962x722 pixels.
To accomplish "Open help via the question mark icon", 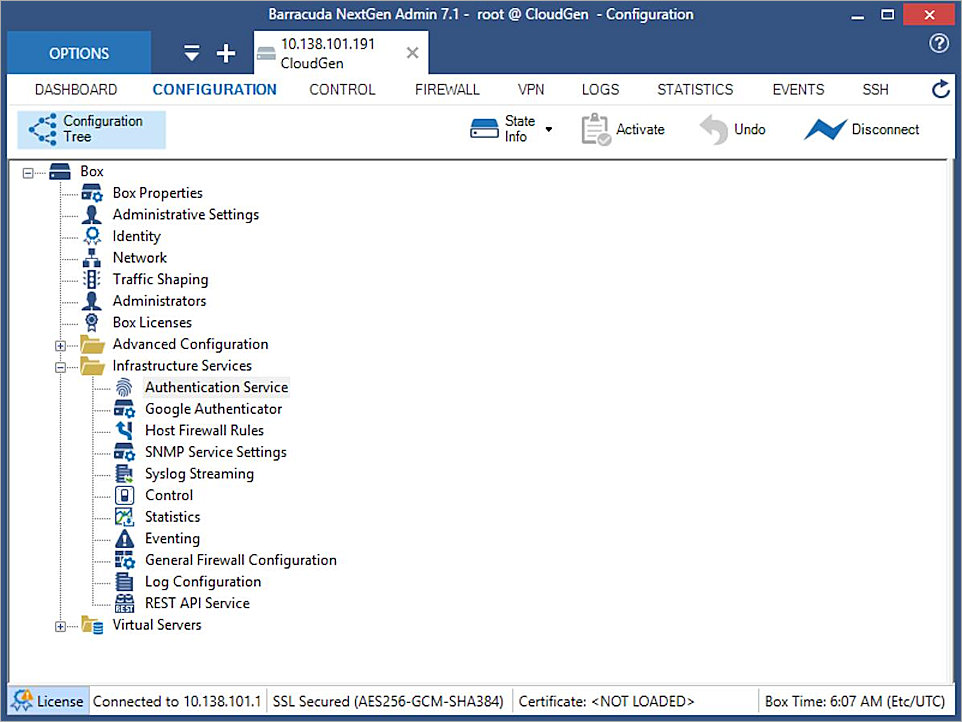I will pyautogui.click(x=938, y=44).
